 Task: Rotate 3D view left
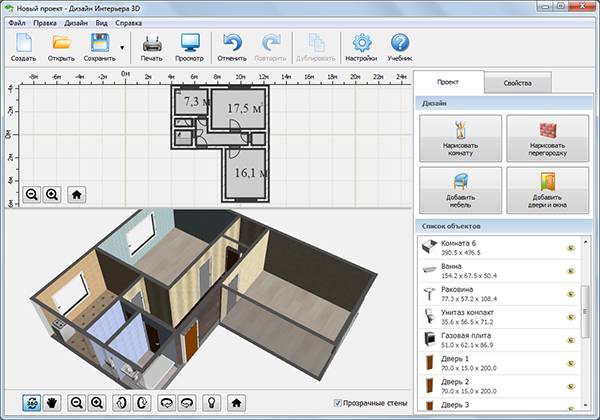pyautogui.click(x=121, y=403)
